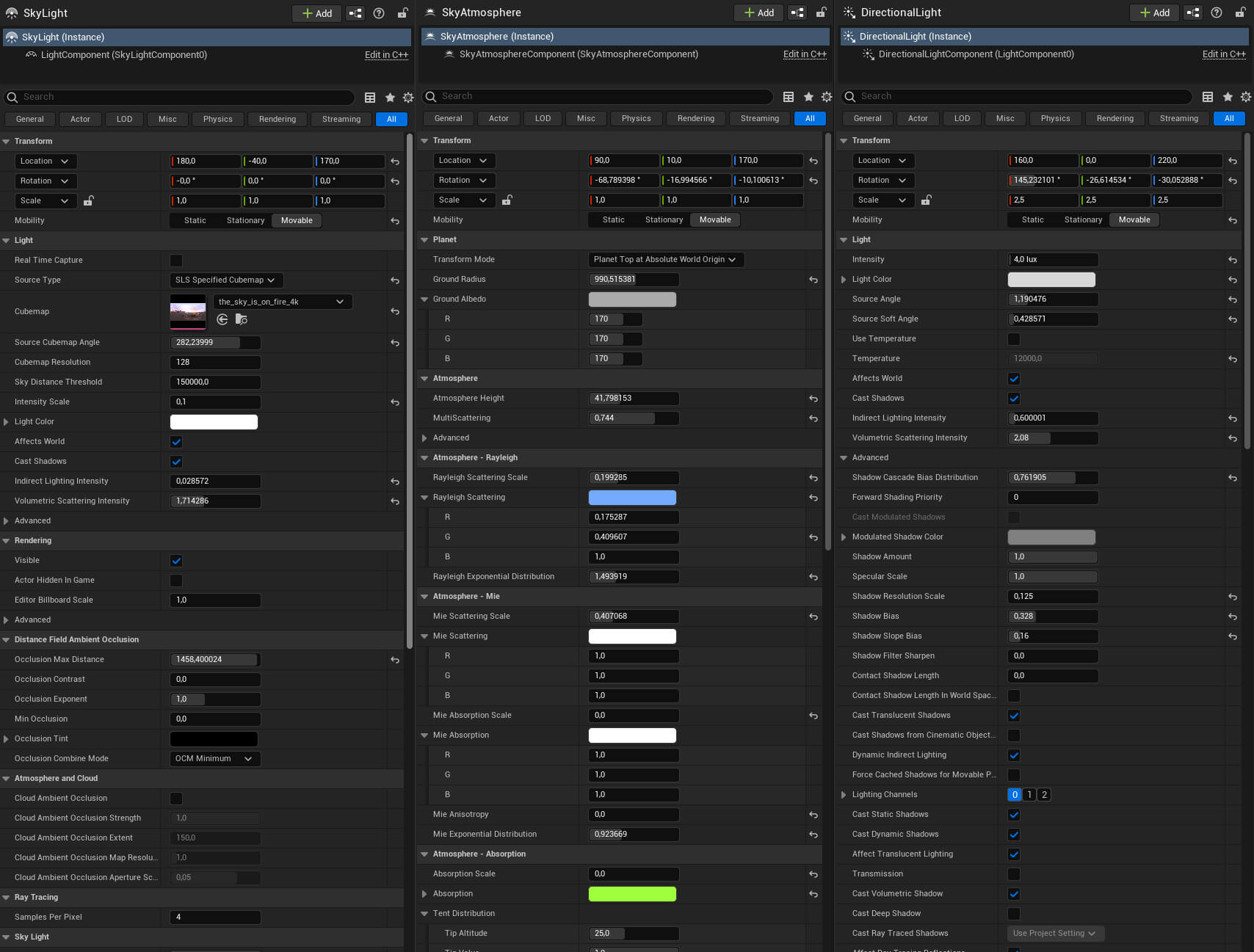Click Add button in DirectionalLight panel
Screen dimensions: 1254x952
pos(1155,12)
